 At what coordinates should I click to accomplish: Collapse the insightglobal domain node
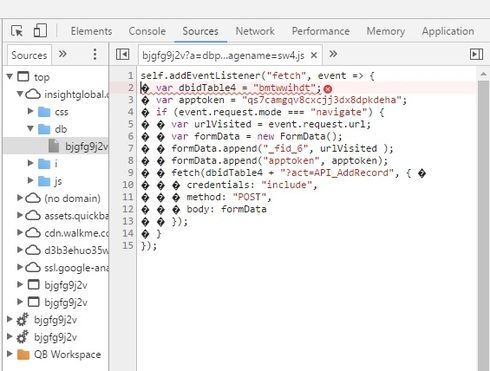(x=20, y=94)
